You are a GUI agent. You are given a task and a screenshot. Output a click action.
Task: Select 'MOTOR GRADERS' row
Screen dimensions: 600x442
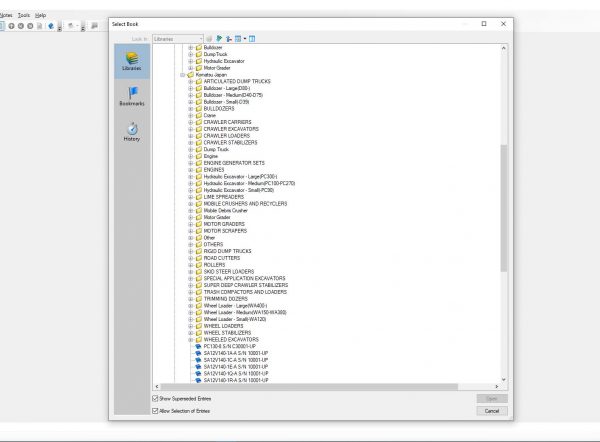pyautogui.click(x=224, y=224)
